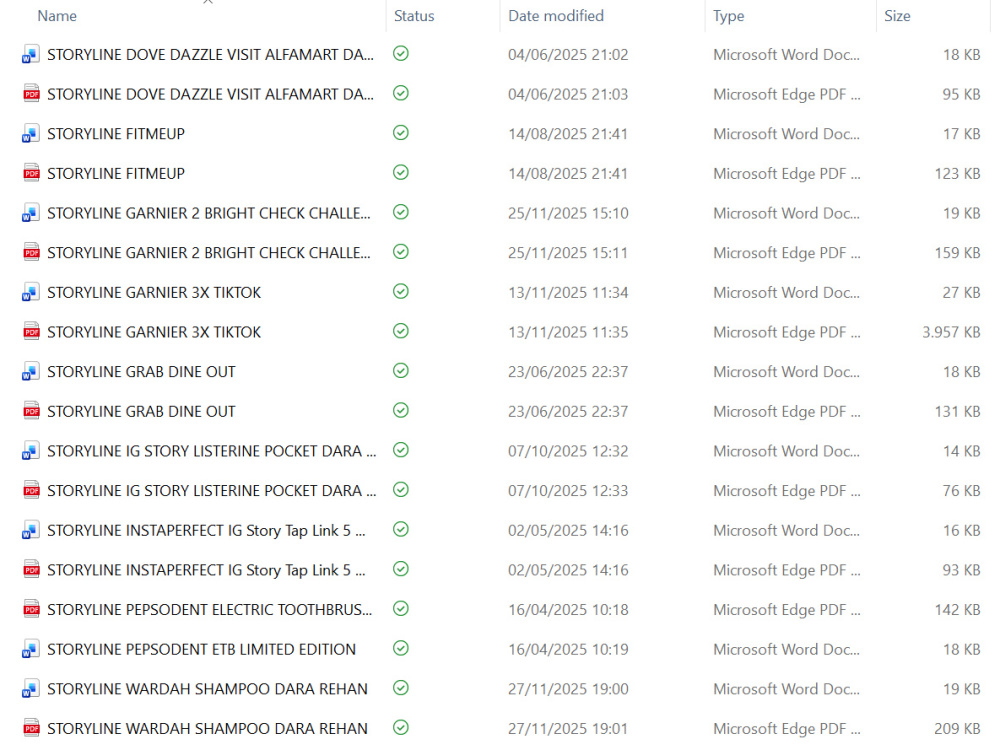Select STORYLINE GARNIER 2 BRIGHT CHECK PDF name
The width and height of the screenshot is (1000, 750).
point(209,253)
